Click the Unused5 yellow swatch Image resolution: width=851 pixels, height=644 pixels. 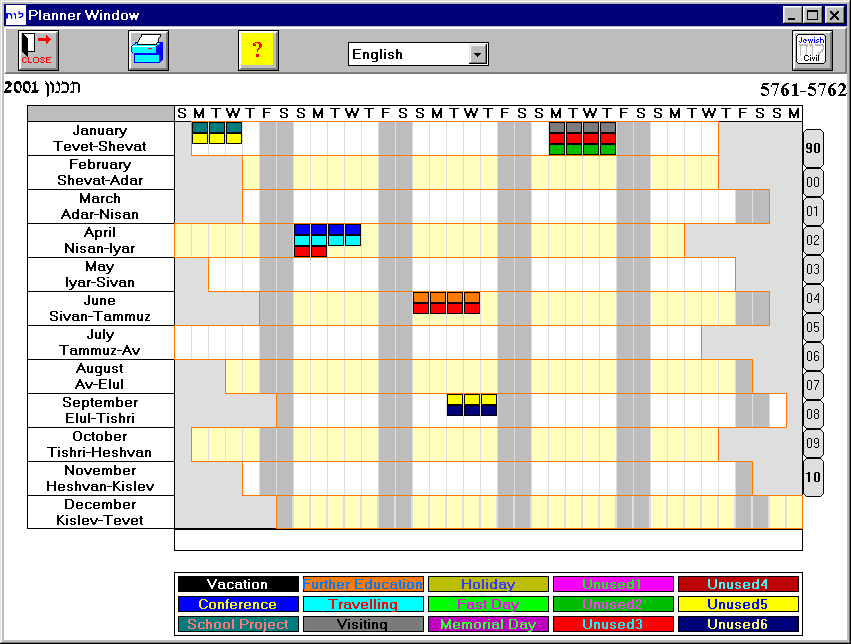coord(738,604)
